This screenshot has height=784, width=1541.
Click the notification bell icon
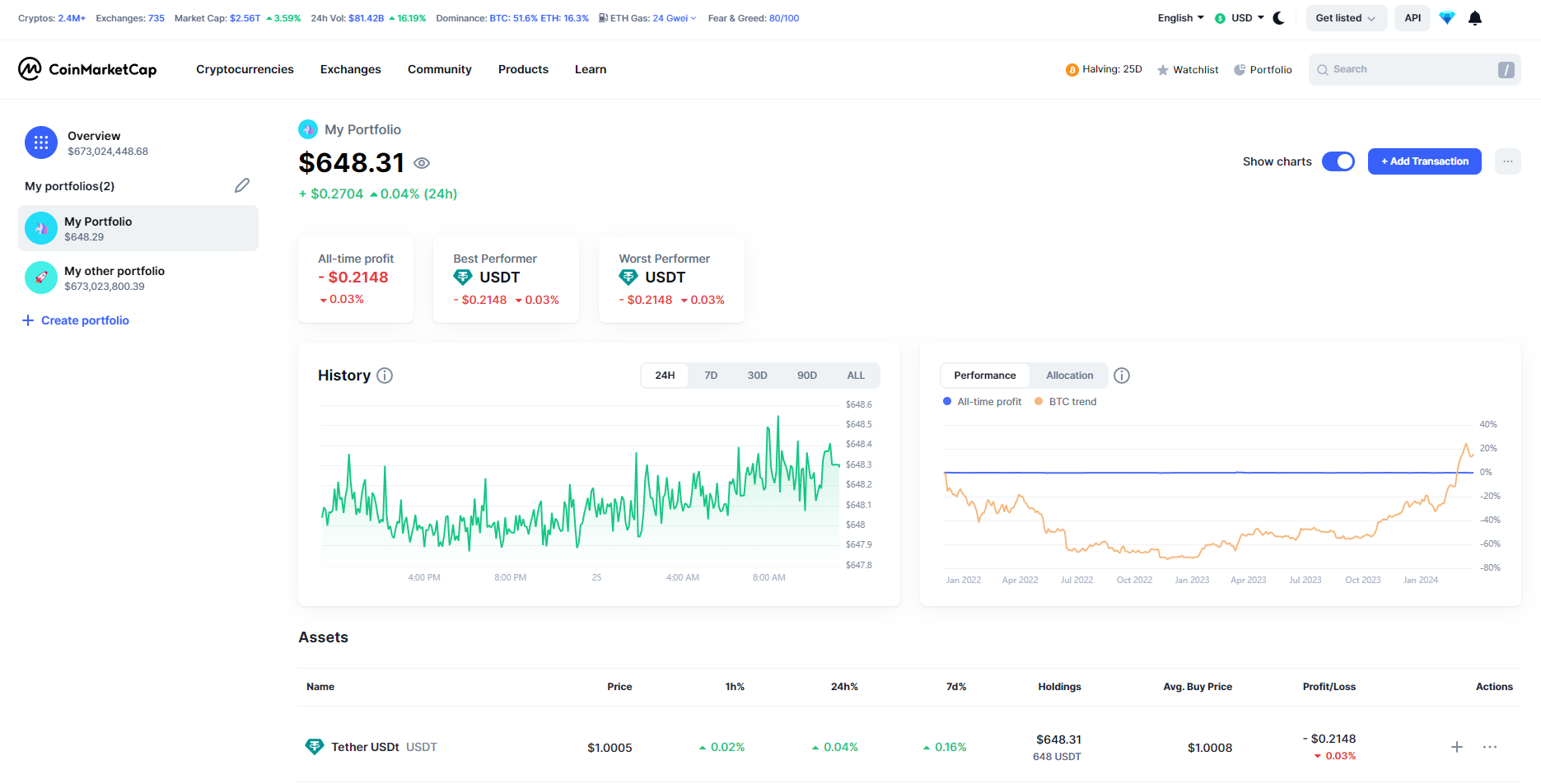click(1474, 18)
